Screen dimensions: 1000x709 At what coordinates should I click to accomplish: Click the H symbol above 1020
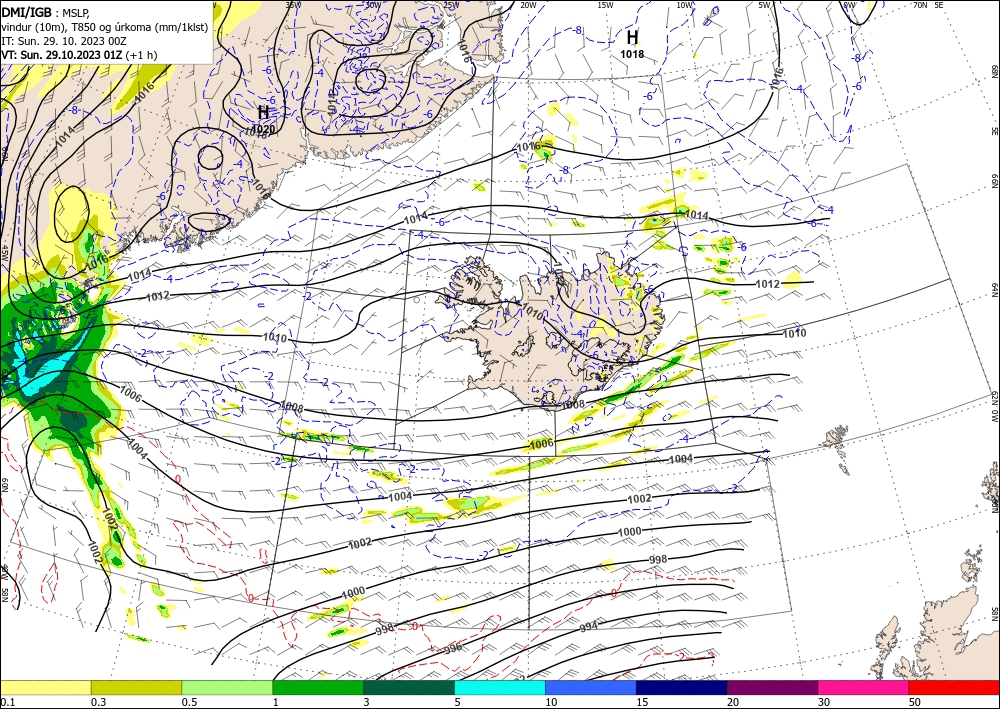263,112
